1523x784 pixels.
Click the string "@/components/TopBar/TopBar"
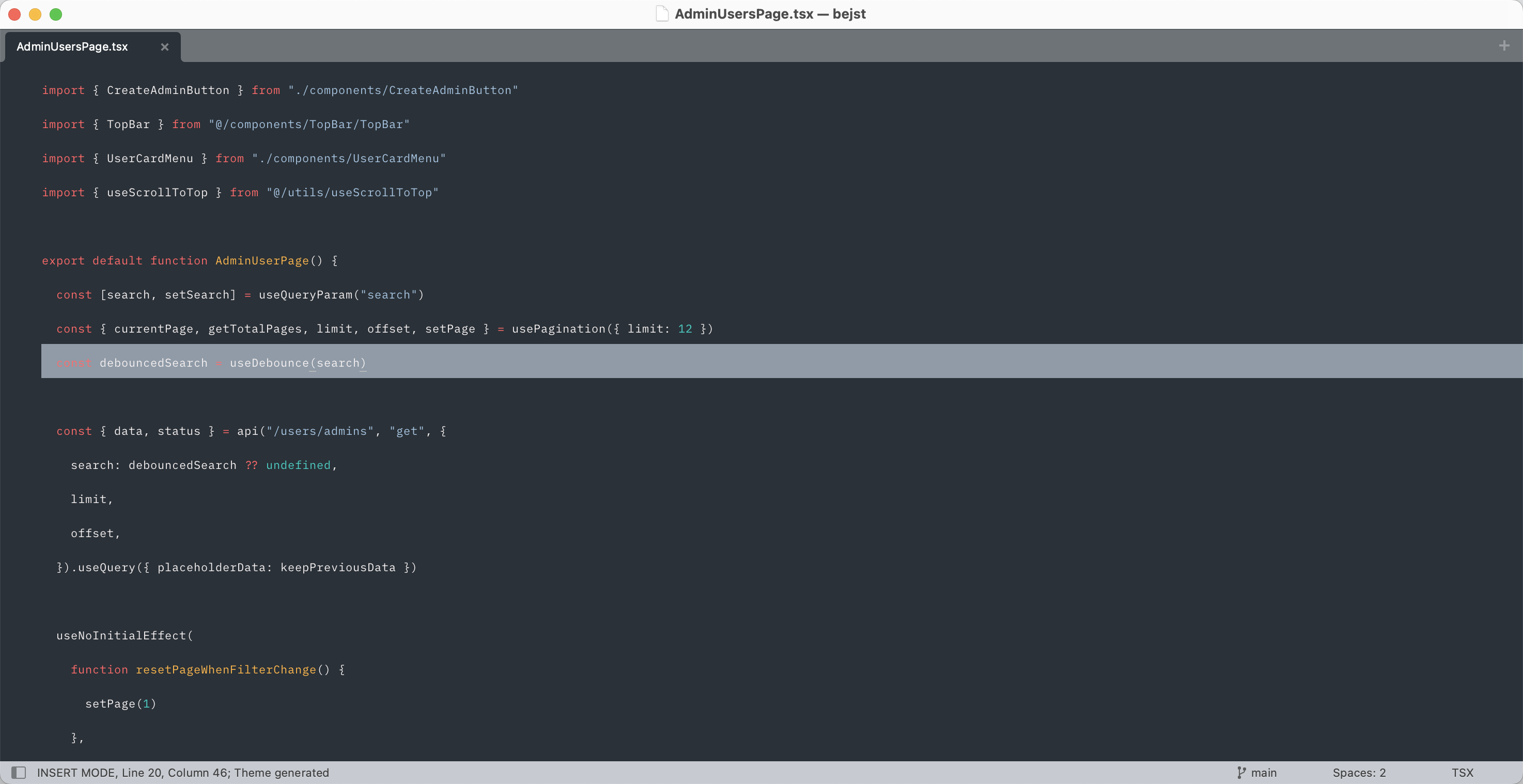(308, 125)
